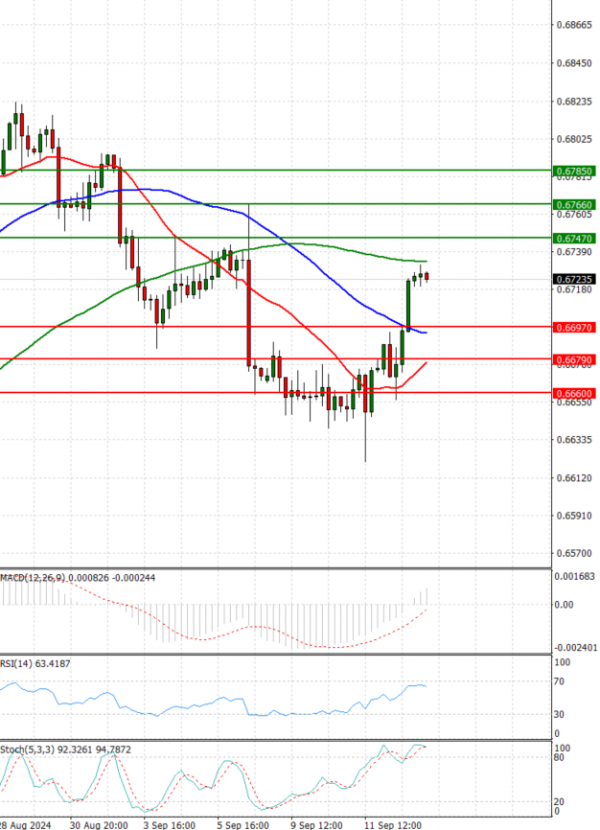Click the green 0.67850 resistance level label

pos(574,171)
